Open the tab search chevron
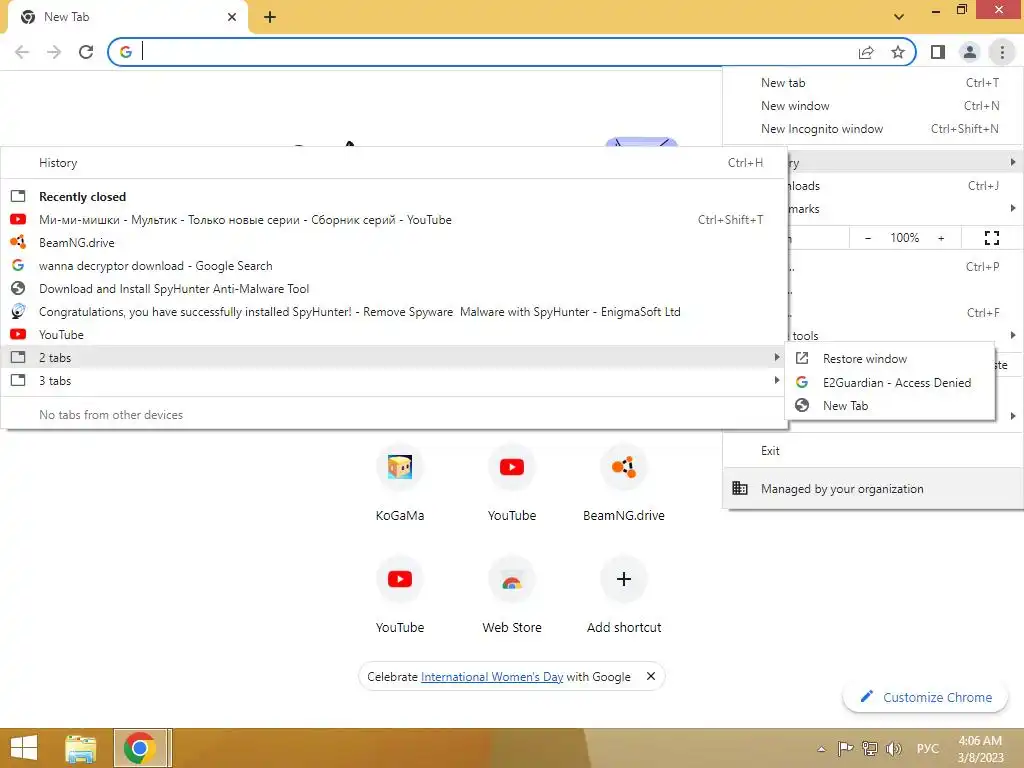The height and width of the screenshot is (768, 1024). click(x=899, y=17)
